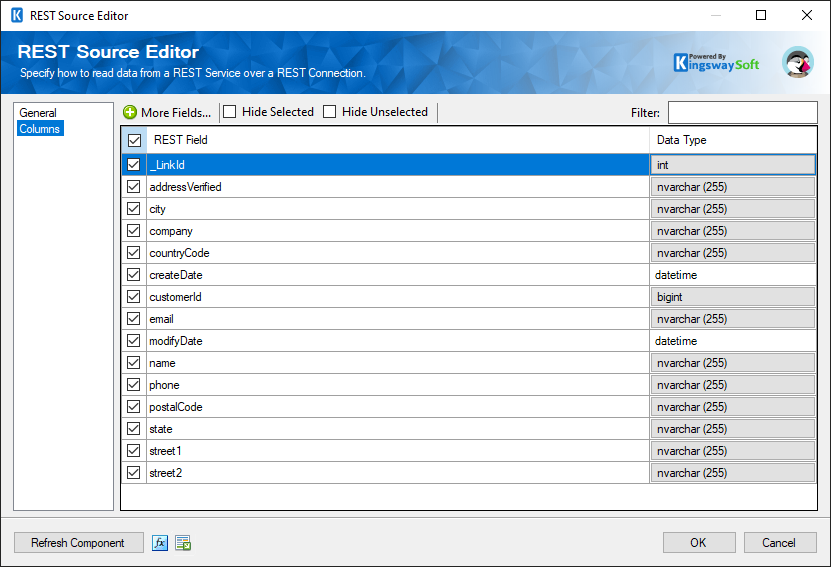Select the addressVerified field name
The width and height of the screenshot is (831, 567).
pos(185,187)
